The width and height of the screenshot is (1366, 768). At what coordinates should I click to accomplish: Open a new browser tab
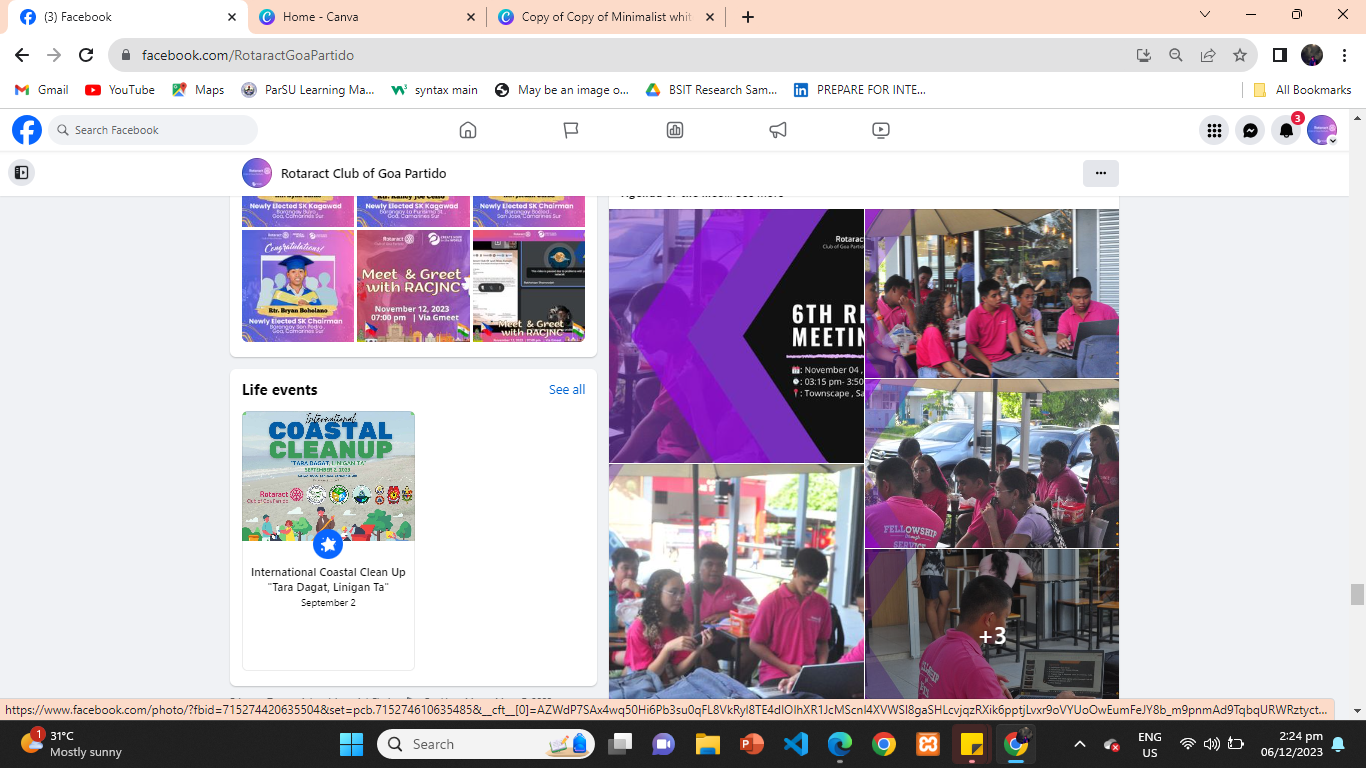[x=748, y=17]
